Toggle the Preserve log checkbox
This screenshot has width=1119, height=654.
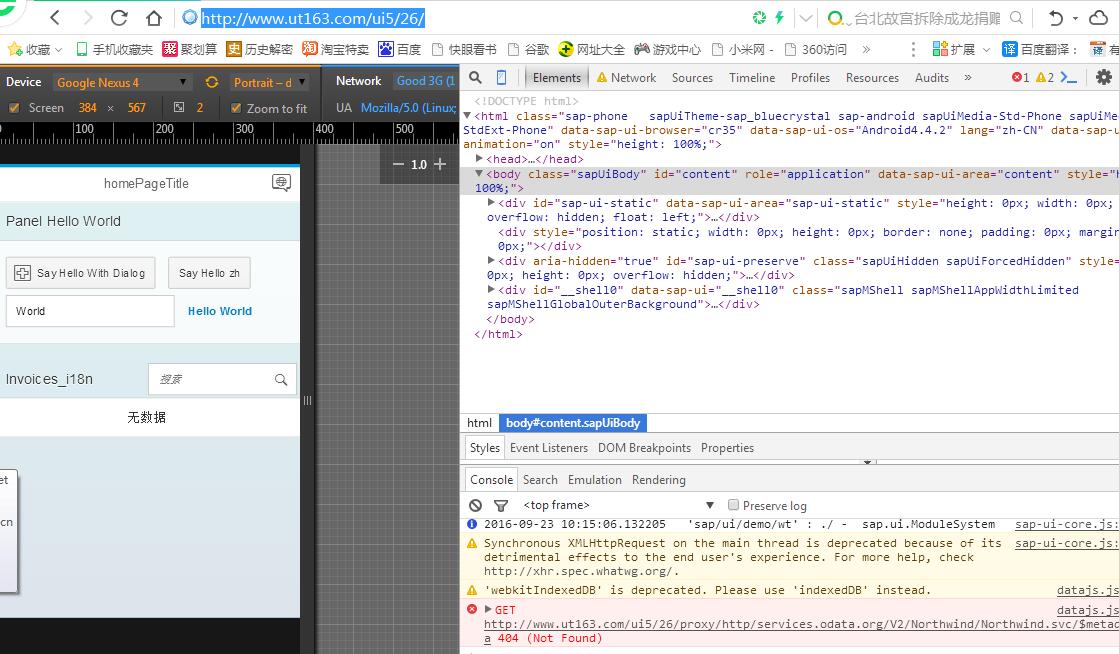[733, 505]
